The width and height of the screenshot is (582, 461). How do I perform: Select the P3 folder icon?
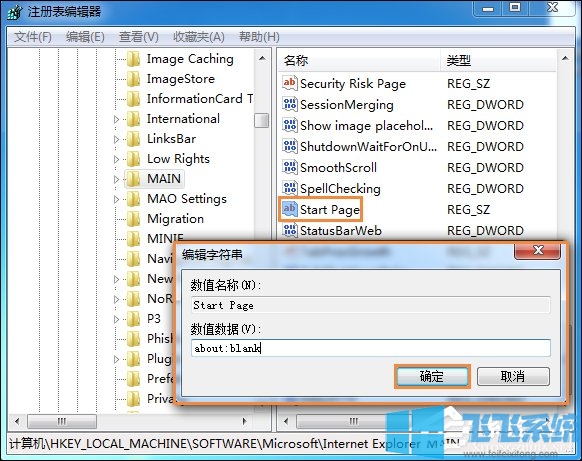tap(133, 319)
